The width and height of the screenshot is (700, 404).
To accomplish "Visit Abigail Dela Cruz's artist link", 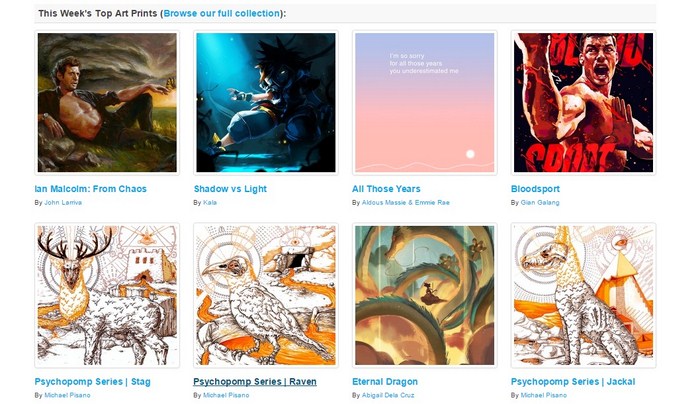I will pos(388,395).
